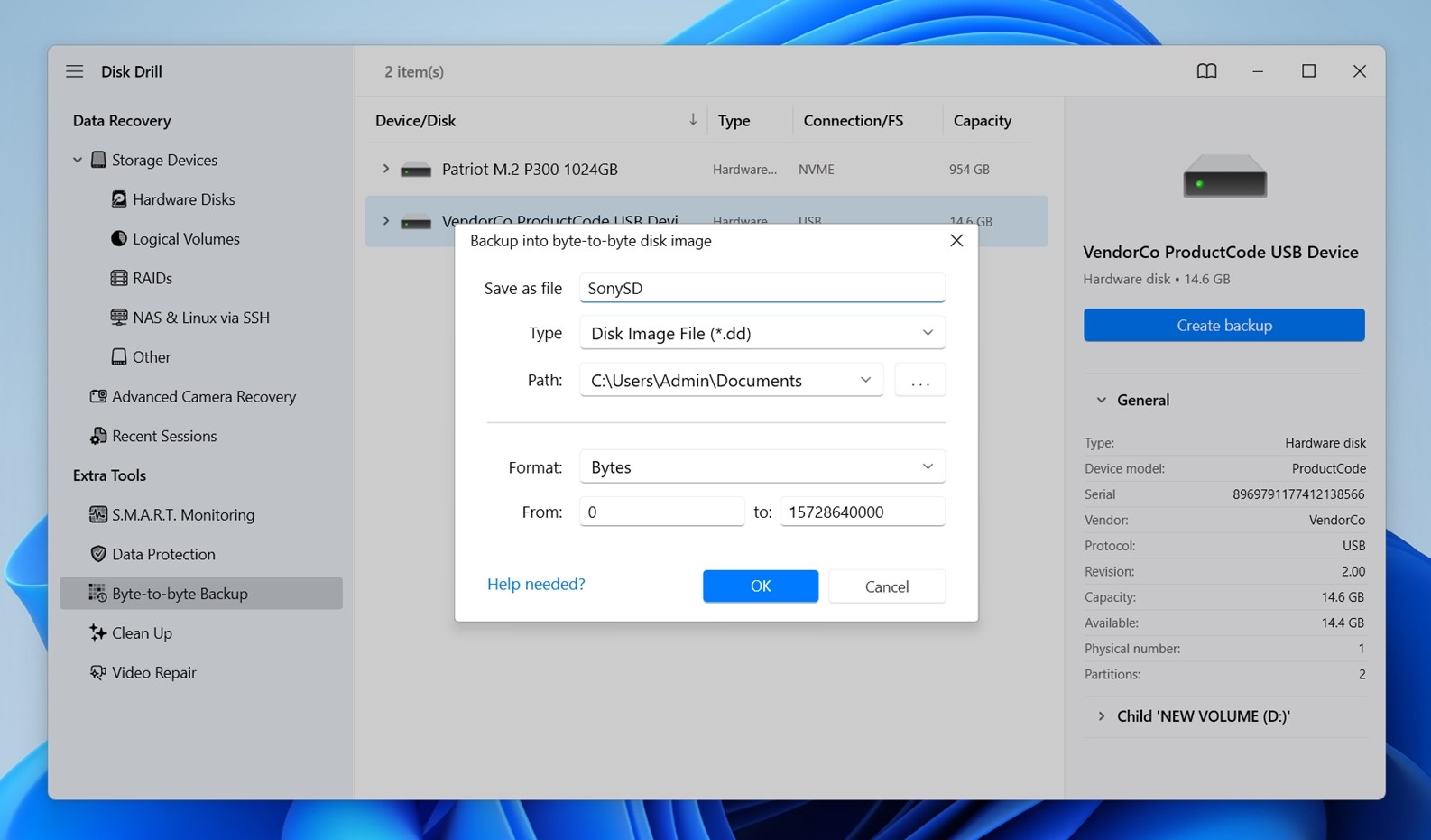Click the Capacity column header
1431x840 pixels.
pyautogui.click(x=982, y=120)
